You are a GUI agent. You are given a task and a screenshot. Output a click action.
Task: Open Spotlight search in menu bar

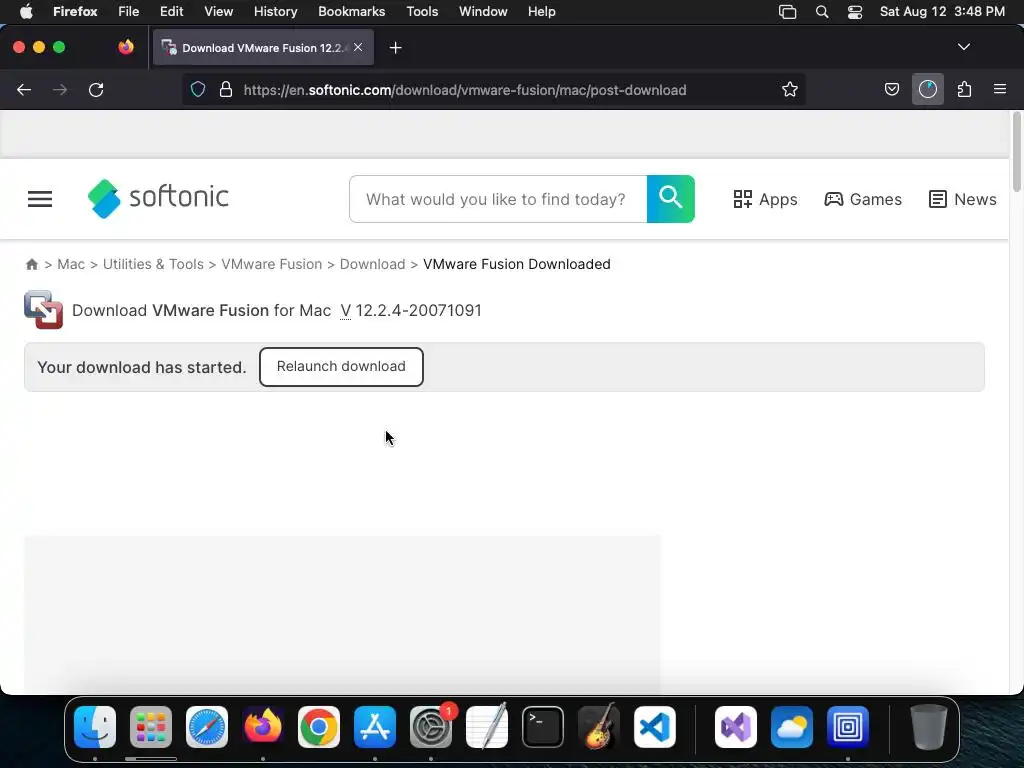click(822, 12)
